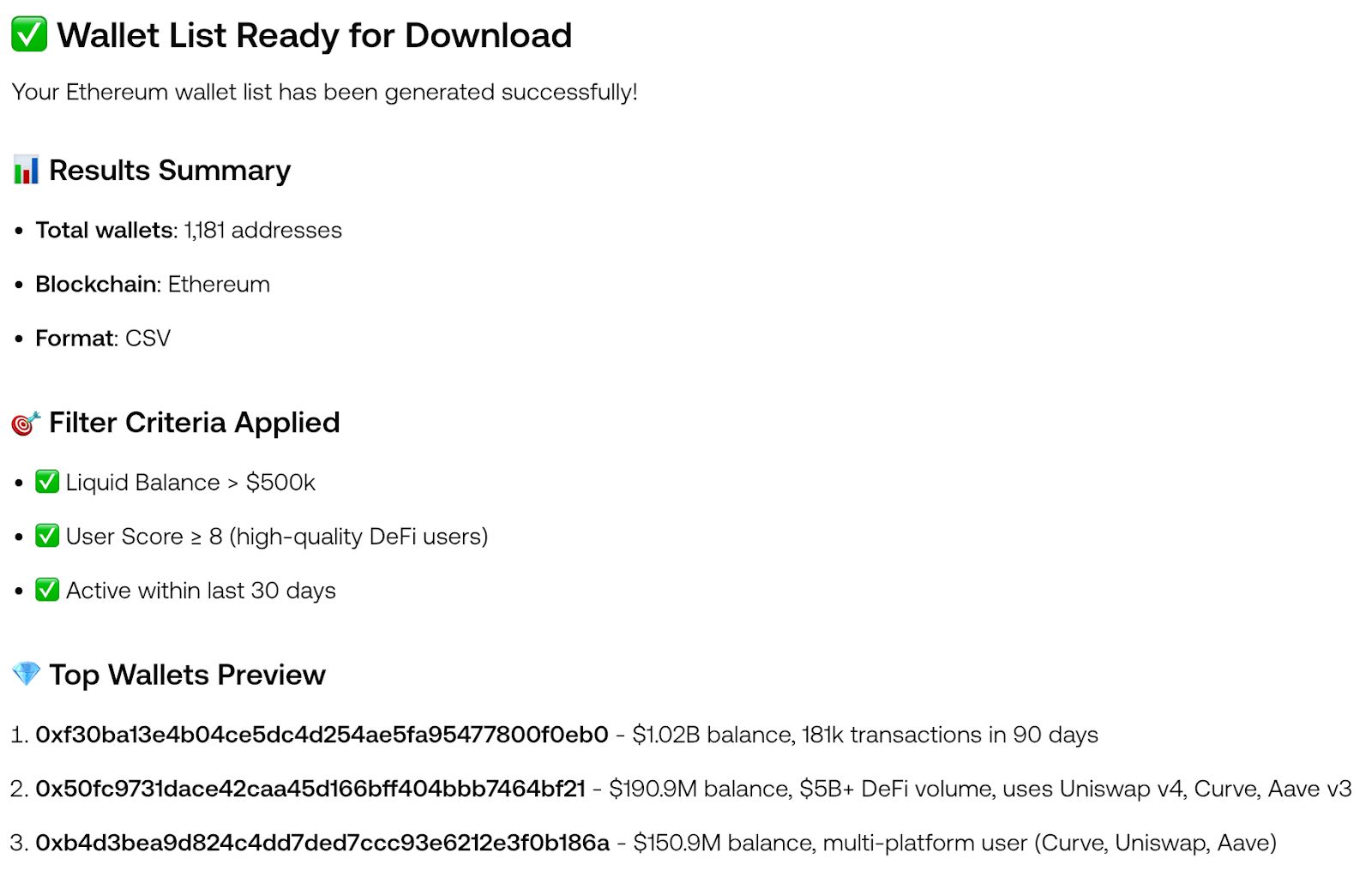Image resolution: width=1372 pixels, height=871 pixels.
Task: Click the checkmark next to Active within last 30 days
Action: (x=47, y=590)
